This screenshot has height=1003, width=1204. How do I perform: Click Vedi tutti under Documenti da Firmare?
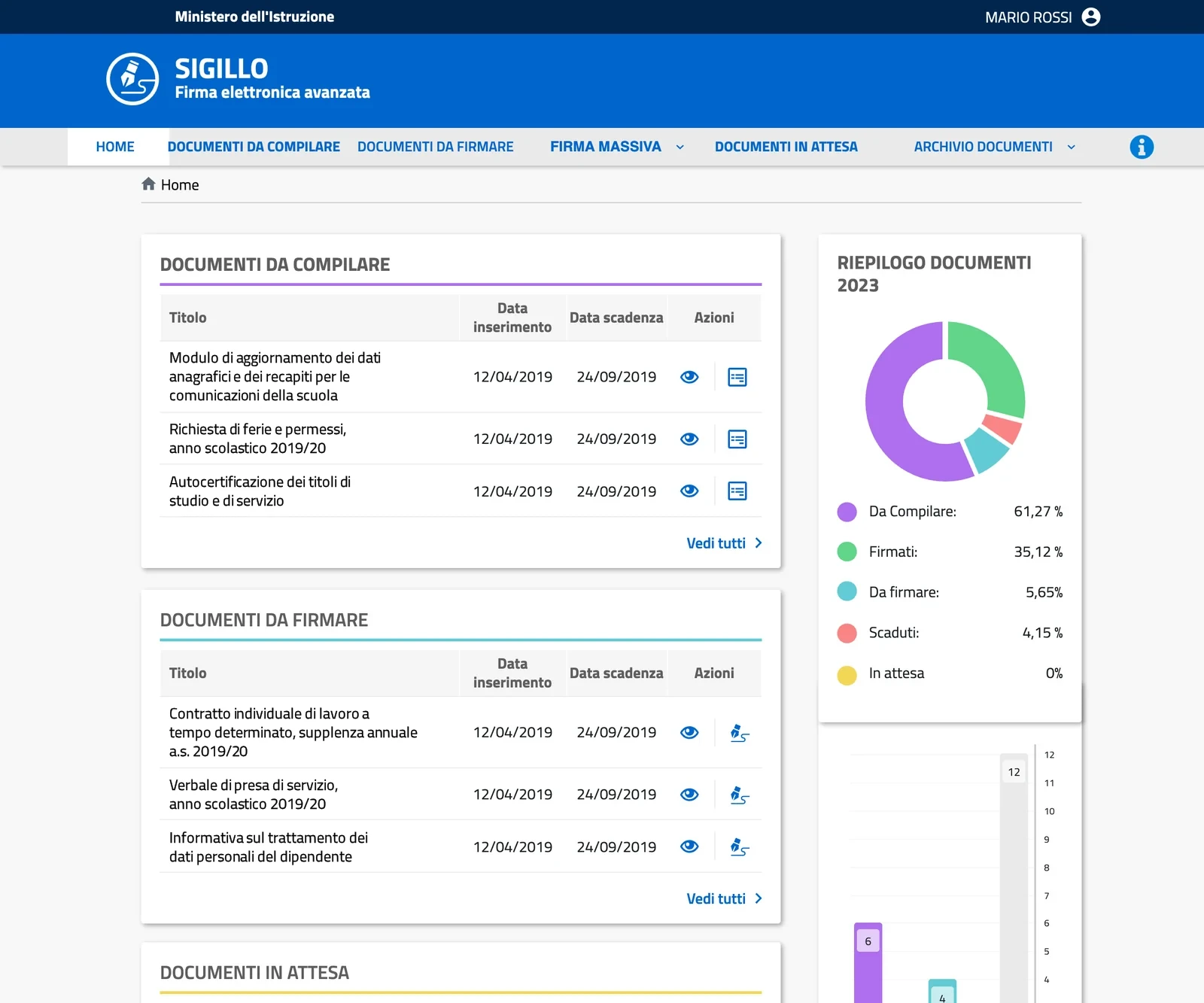click(x=725, y=898)
